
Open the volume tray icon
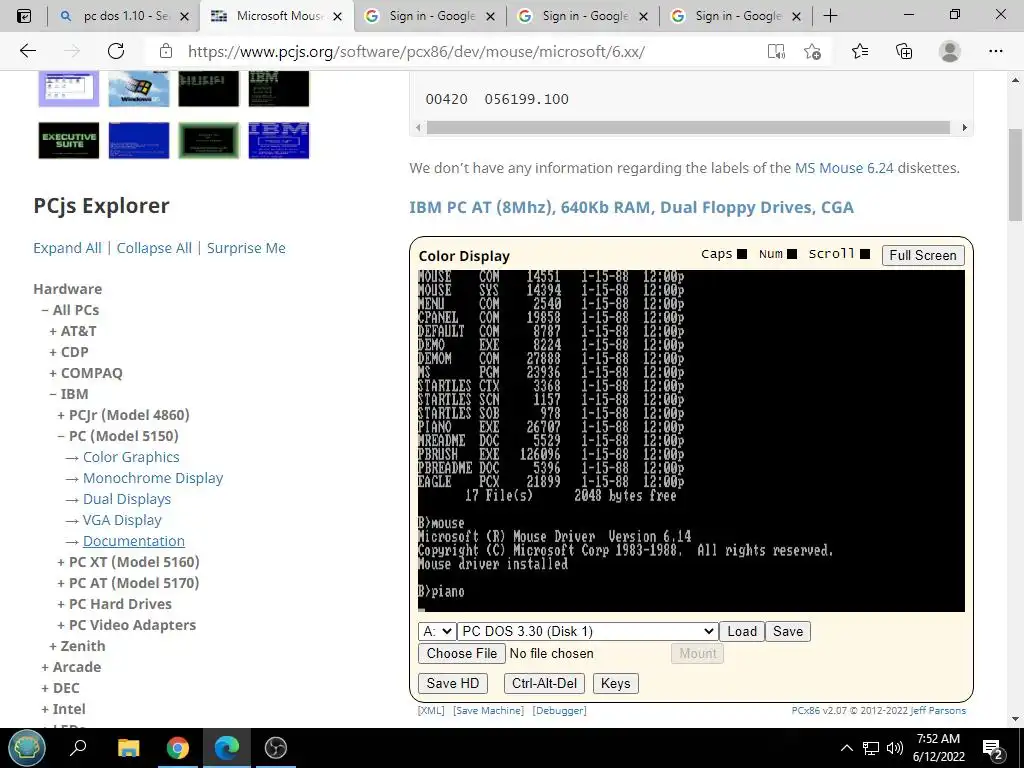click(x=895, y=748)
